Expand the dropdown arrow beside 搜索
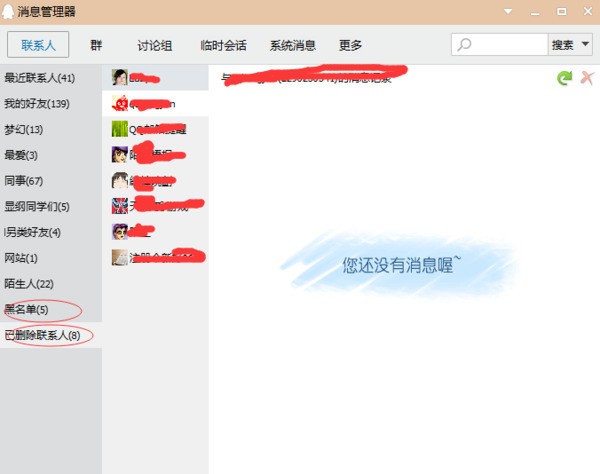This screenshot has height=474, width=600. tap(585, 45)
